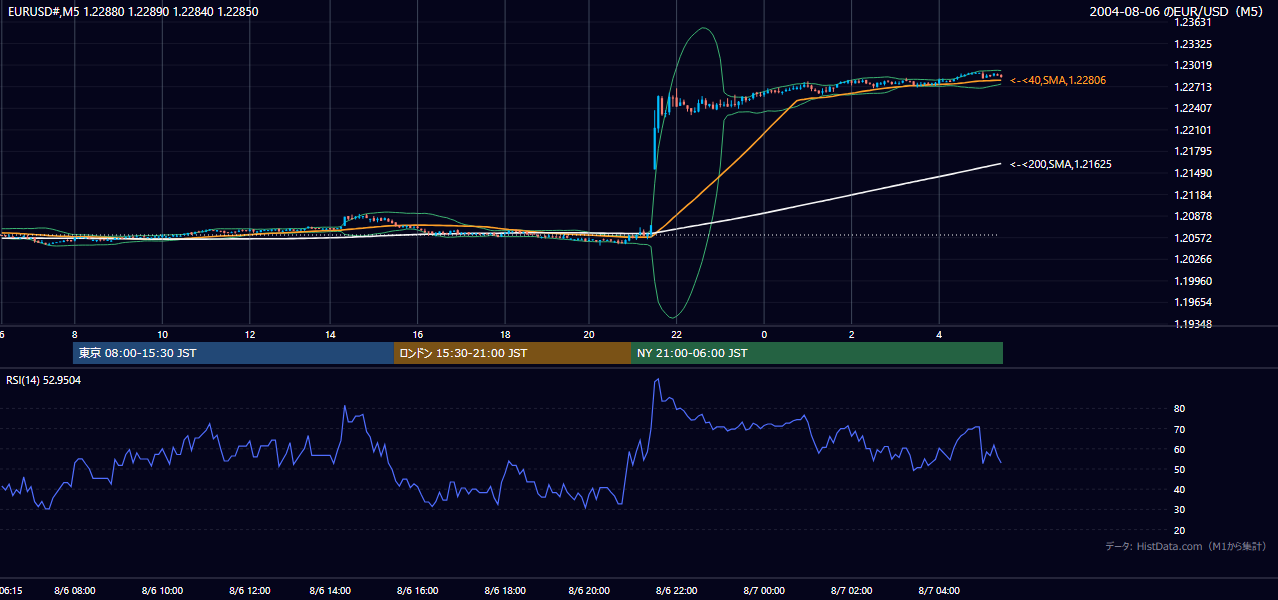Click the RSI(14) 52.9504 indicator label
Viewport: 1278px width, 600px height.
(44, 380)
